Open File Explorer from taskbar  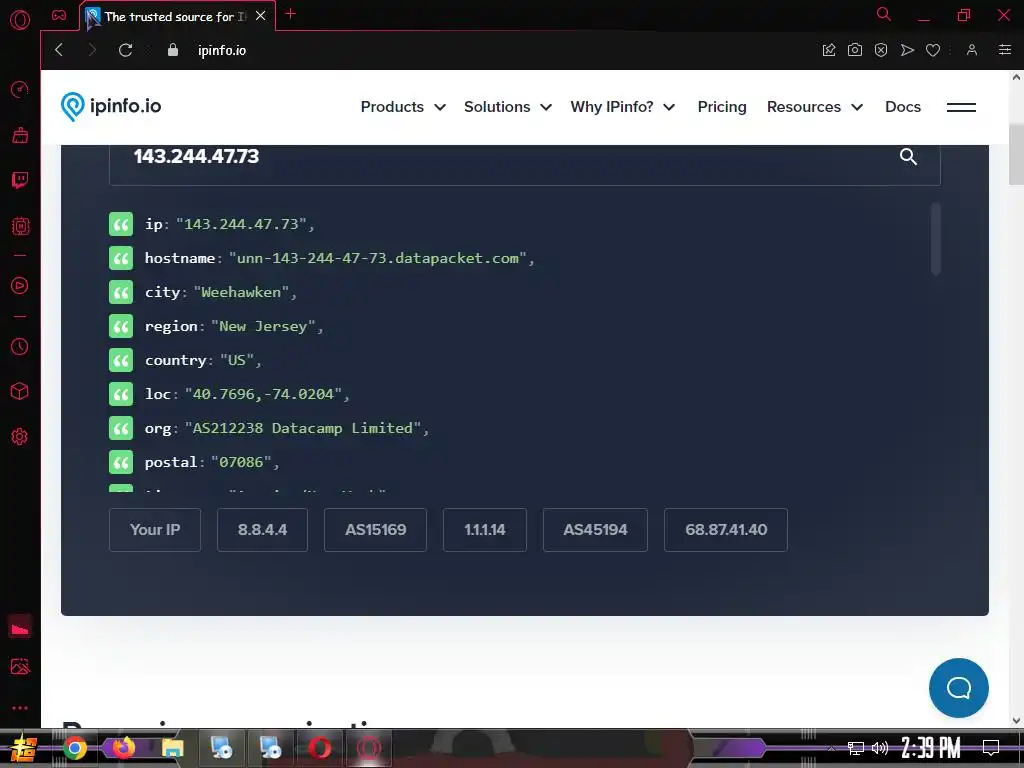(x=172, y=748)
